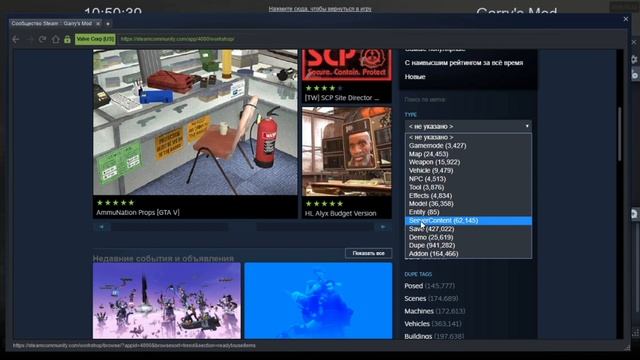Collapse the TYPE dropdown box
The width and height of the screenshot is (640, 360).
tap(468, 127)
